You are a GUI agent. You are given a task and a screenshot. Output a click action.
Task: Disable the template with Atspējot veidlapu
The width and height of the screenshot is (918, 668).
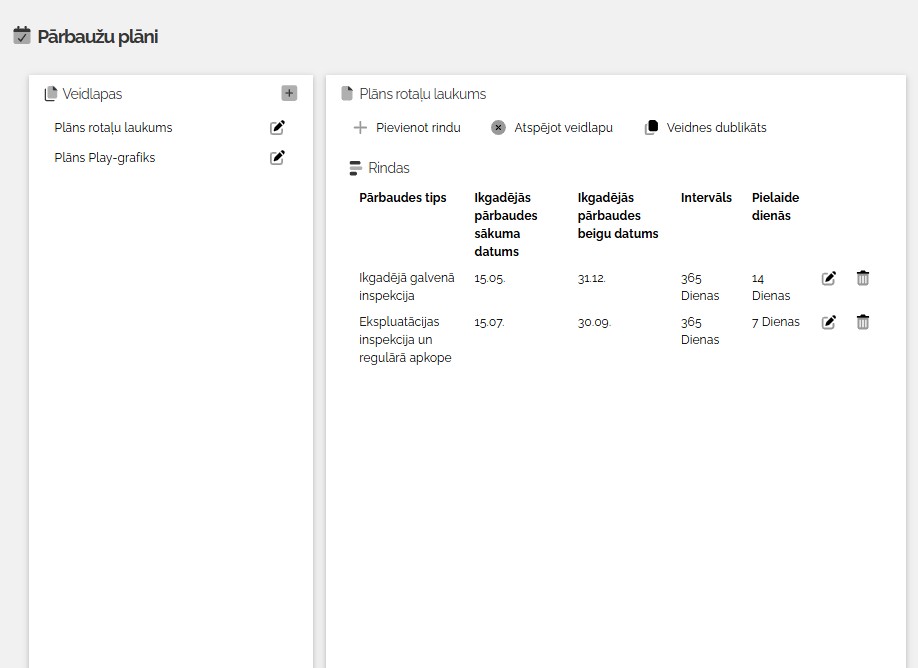point(552,128)
